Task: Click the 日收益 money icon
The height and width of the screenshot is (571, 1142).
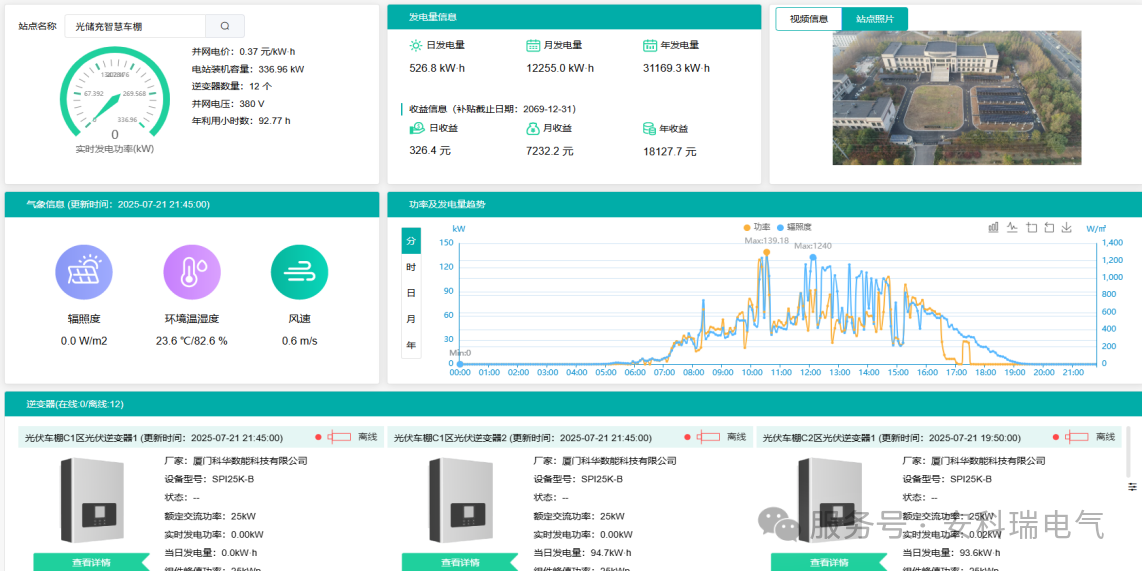Action: point(417,128)
